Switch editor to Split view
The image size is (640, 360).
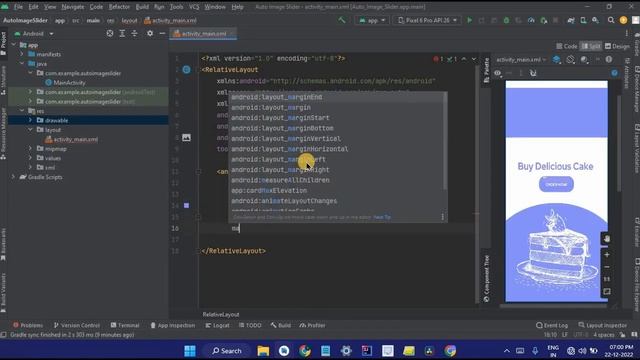tap(591, 46)
